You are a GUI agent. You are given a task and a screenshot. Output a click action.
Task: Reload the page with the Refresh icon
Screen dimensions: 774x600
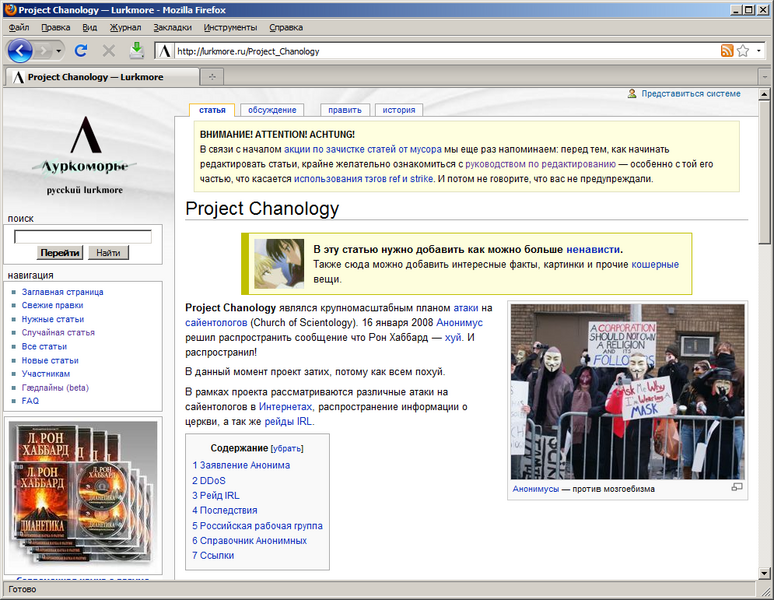pos(81,50)
